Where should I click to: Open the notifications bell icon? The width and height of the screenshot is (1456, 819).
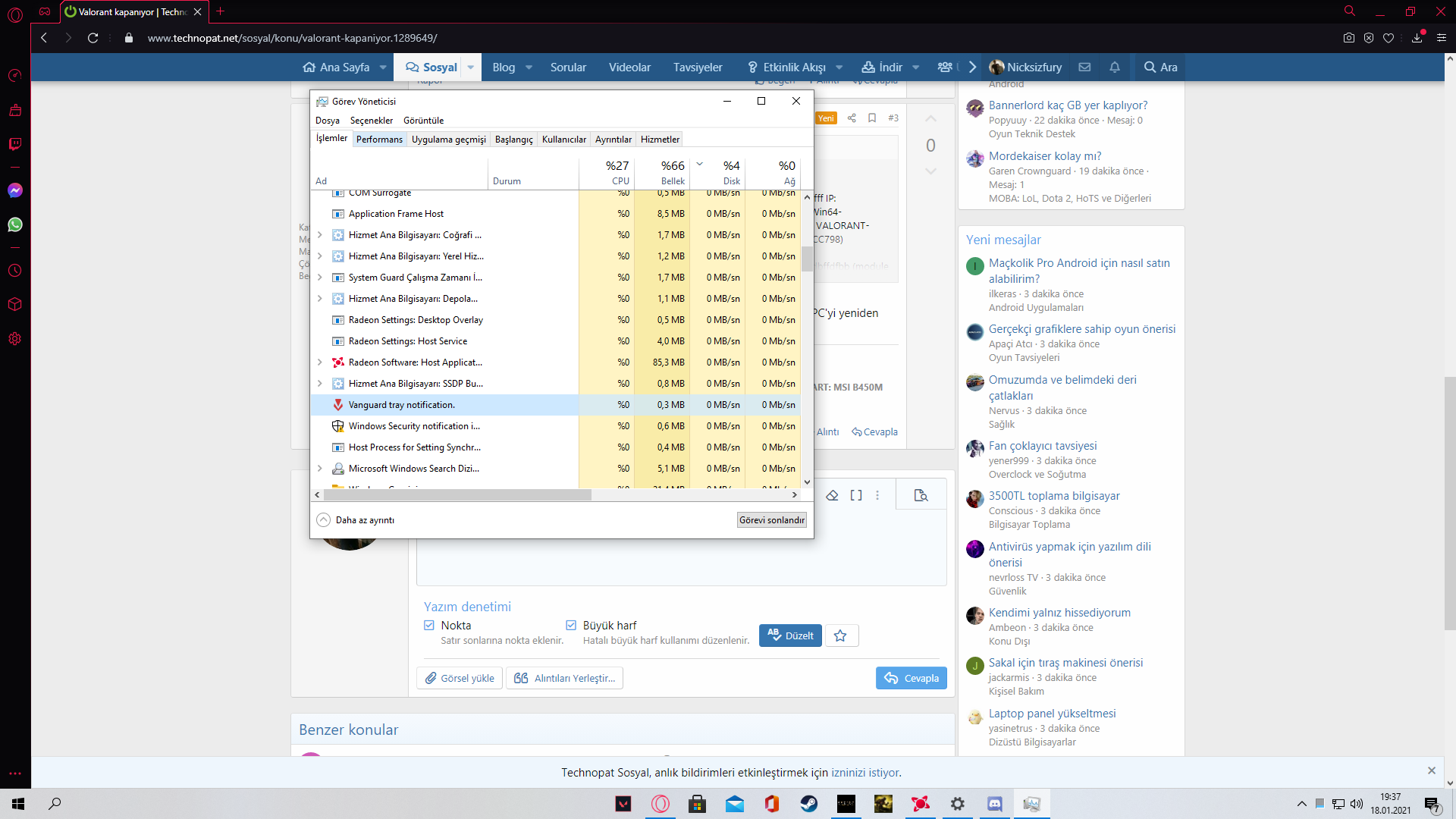tap(1114, 67)
